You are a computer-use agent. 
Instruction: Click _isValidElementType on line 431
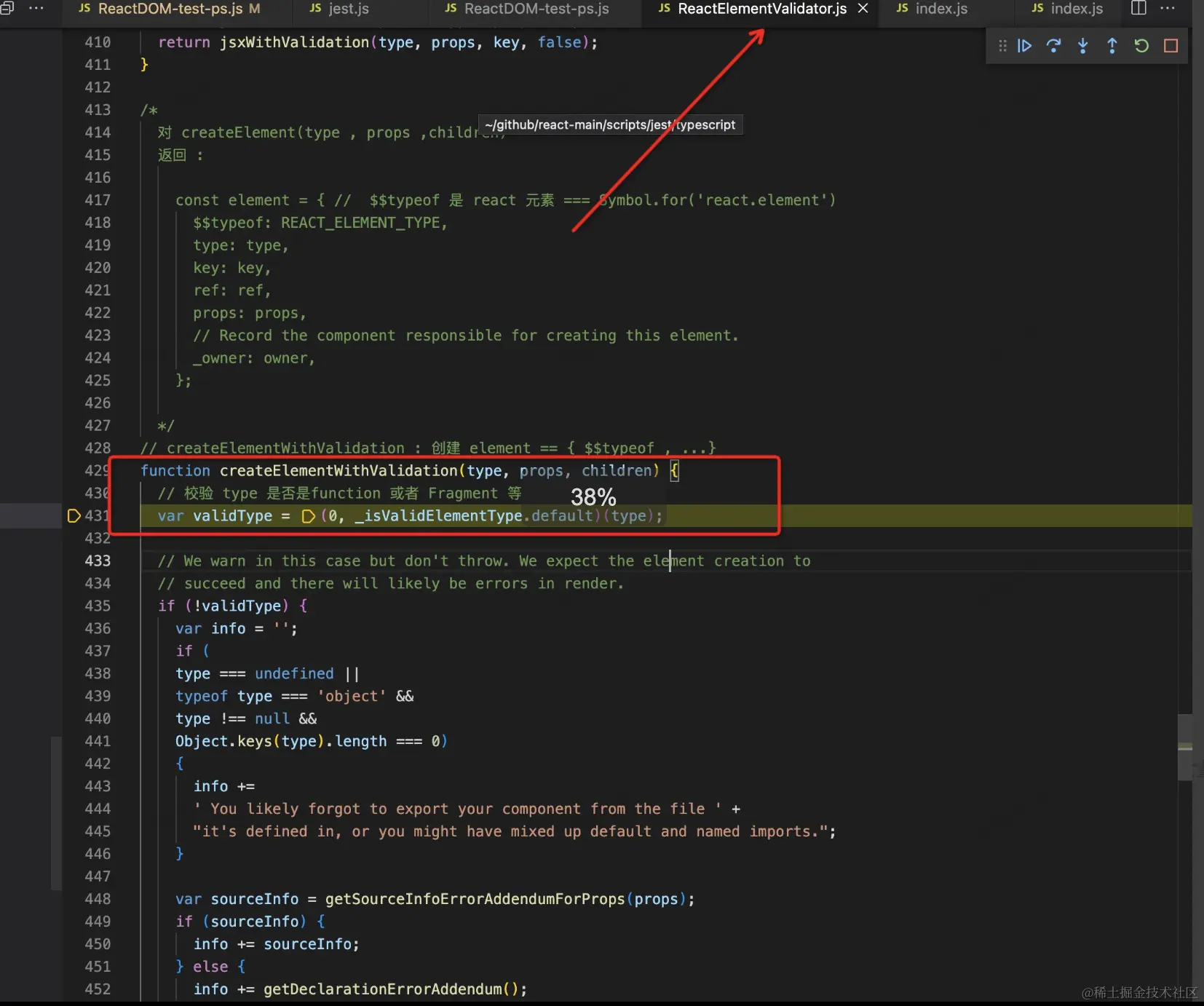[438, 515]
